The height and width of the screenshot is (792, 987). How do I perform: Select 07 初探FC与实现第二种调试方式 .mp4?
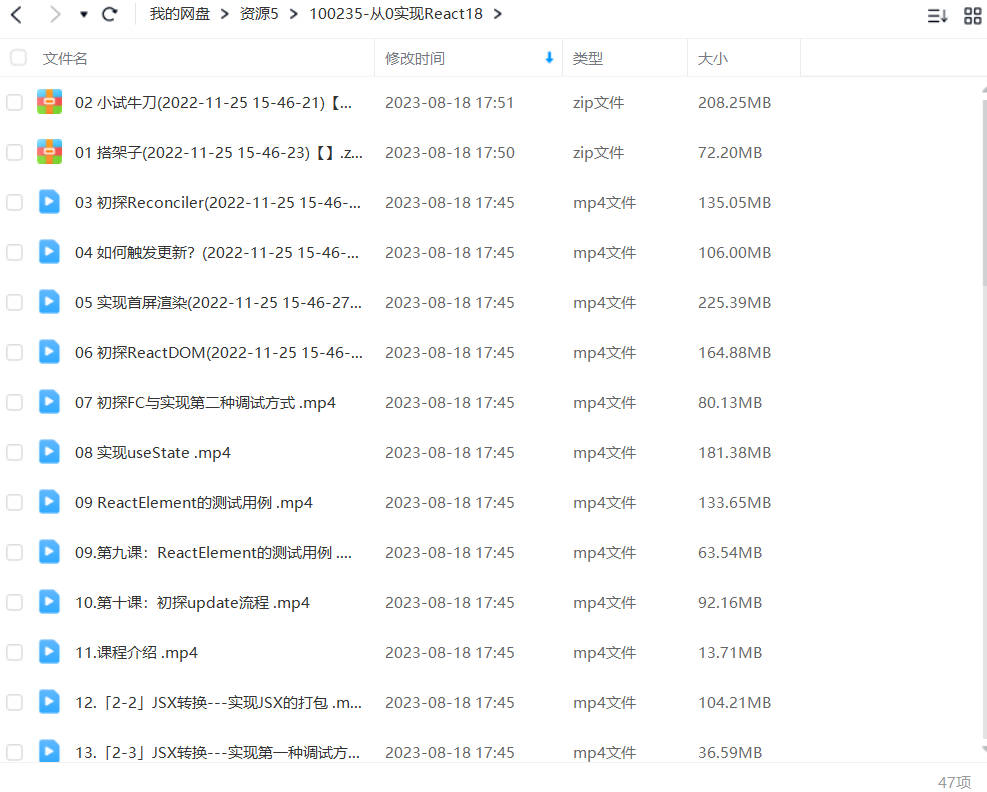point(205,403)
